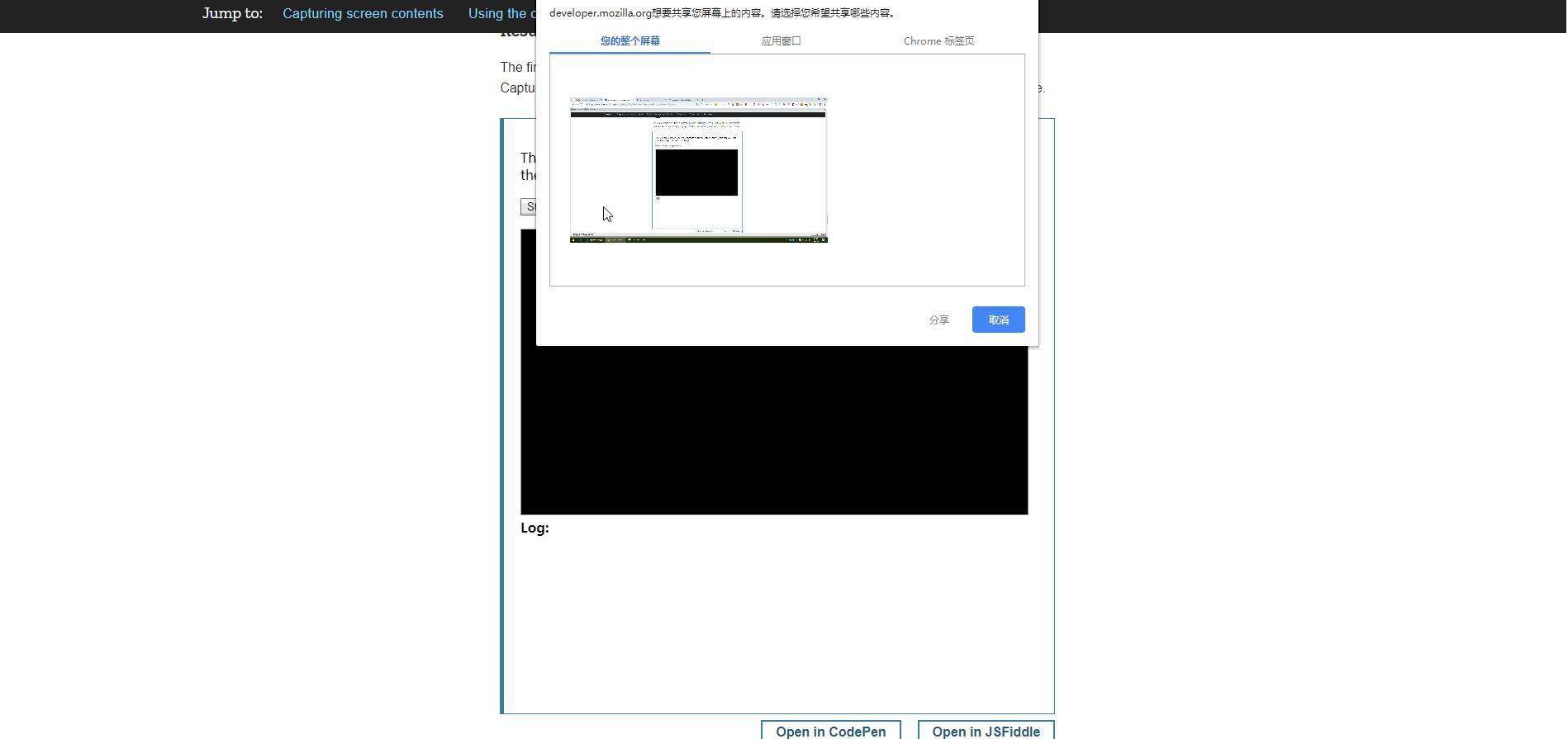This screenshot has width=1568, height=739.
Task: Click the Jump to: label
Action: click(232, 13)
